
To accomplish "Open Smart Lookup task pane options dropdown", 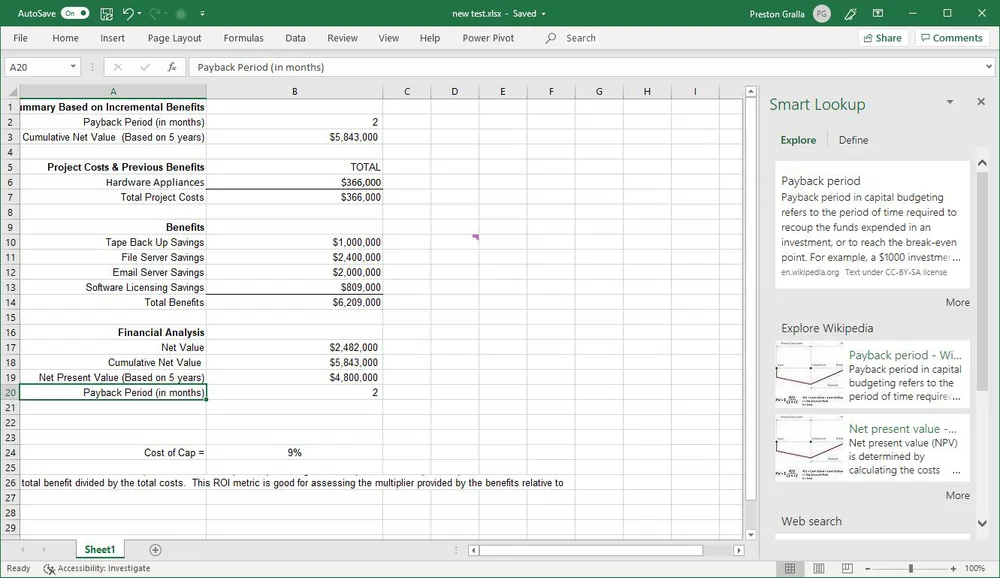I will click(x=950, y=102).
